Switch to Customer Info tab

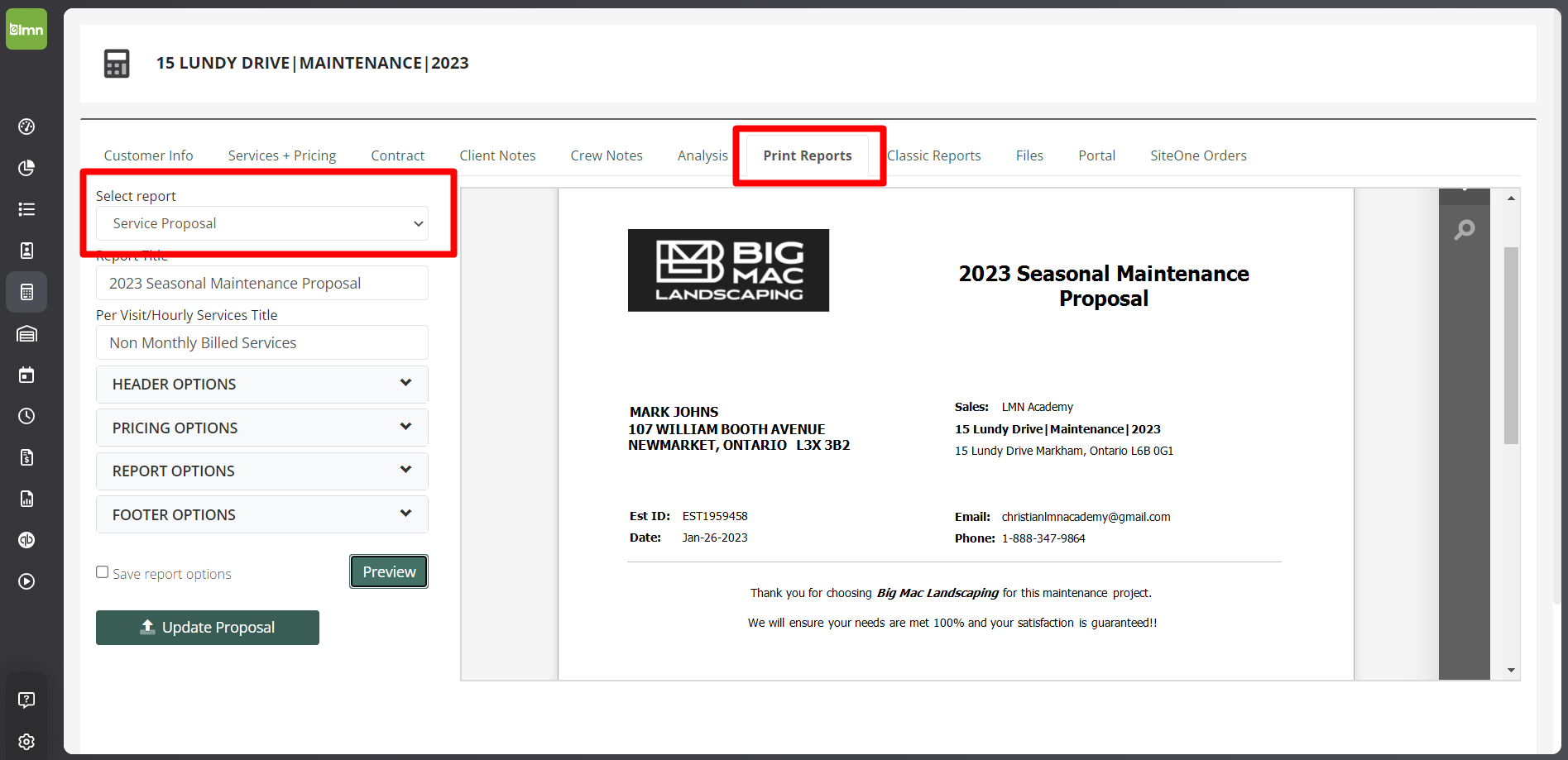148,155
